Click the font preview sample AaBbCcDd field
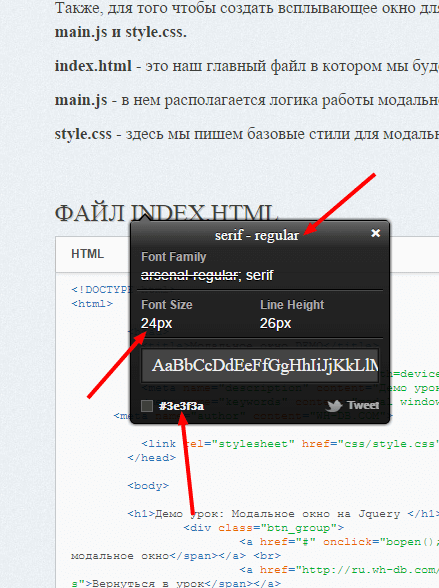Viewport: 439px width, 588px height. (260, 365)
